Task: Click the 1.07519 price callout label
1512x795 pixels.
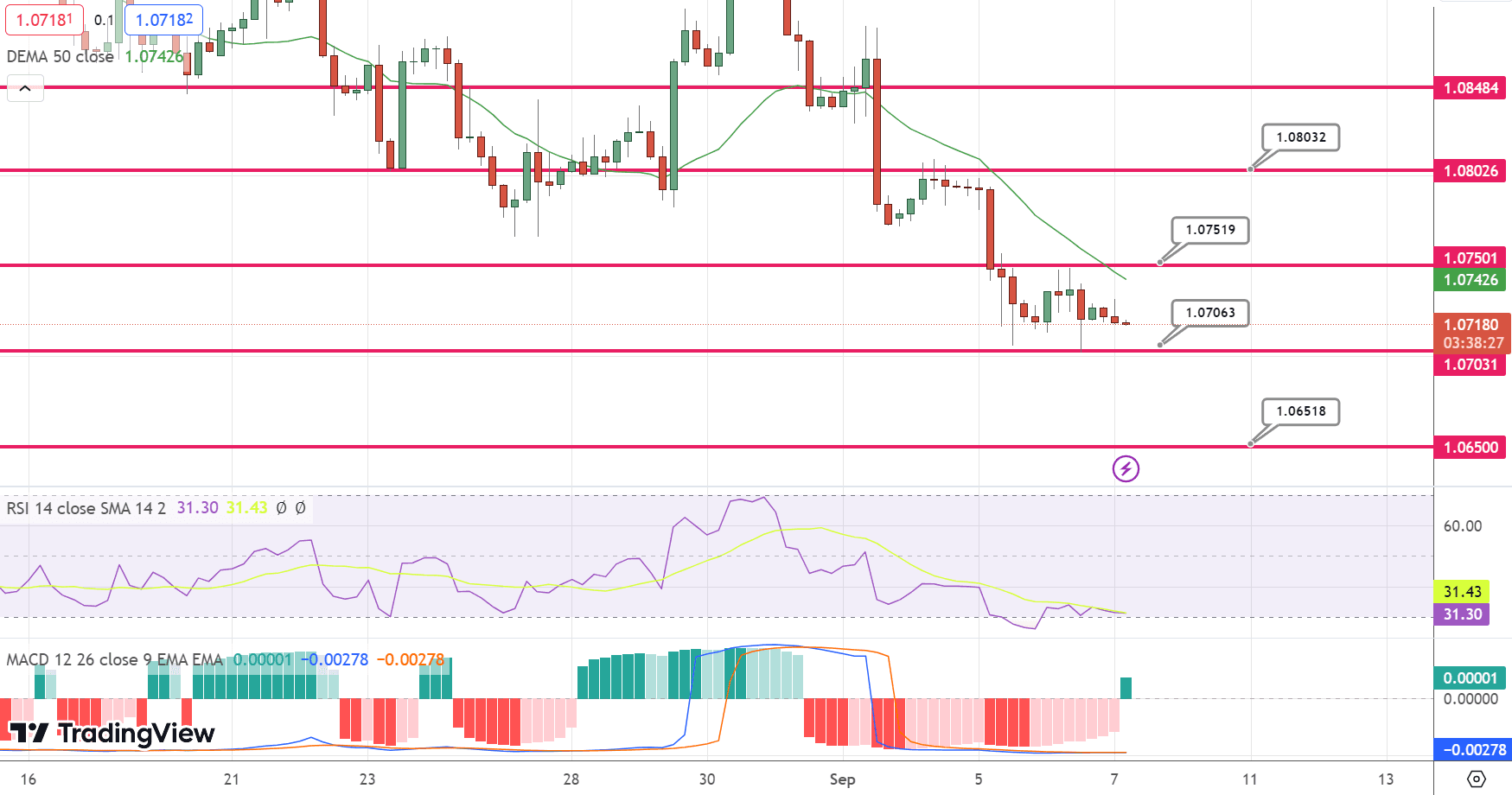Action: 1210,230
